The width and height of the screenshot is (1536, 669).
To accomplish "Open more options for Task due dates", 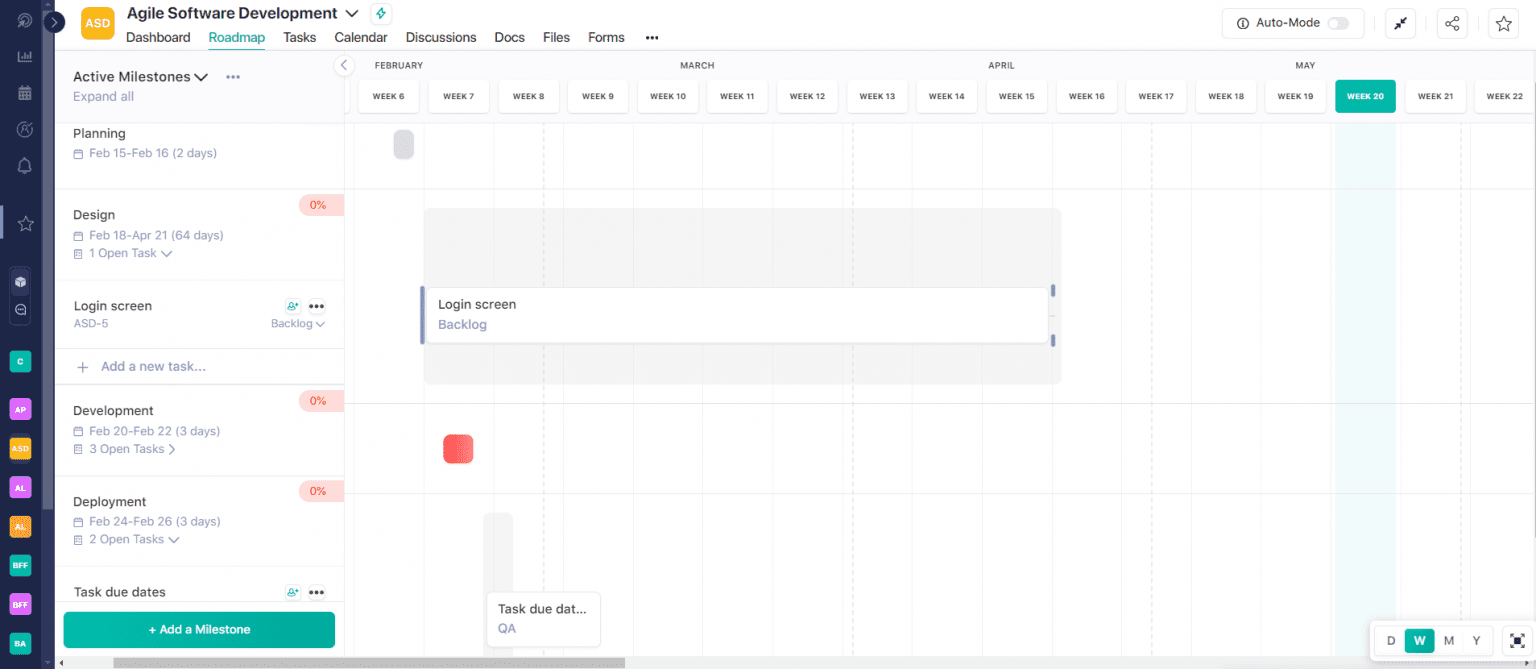I will pyautogui.click(x=317, y=592).
